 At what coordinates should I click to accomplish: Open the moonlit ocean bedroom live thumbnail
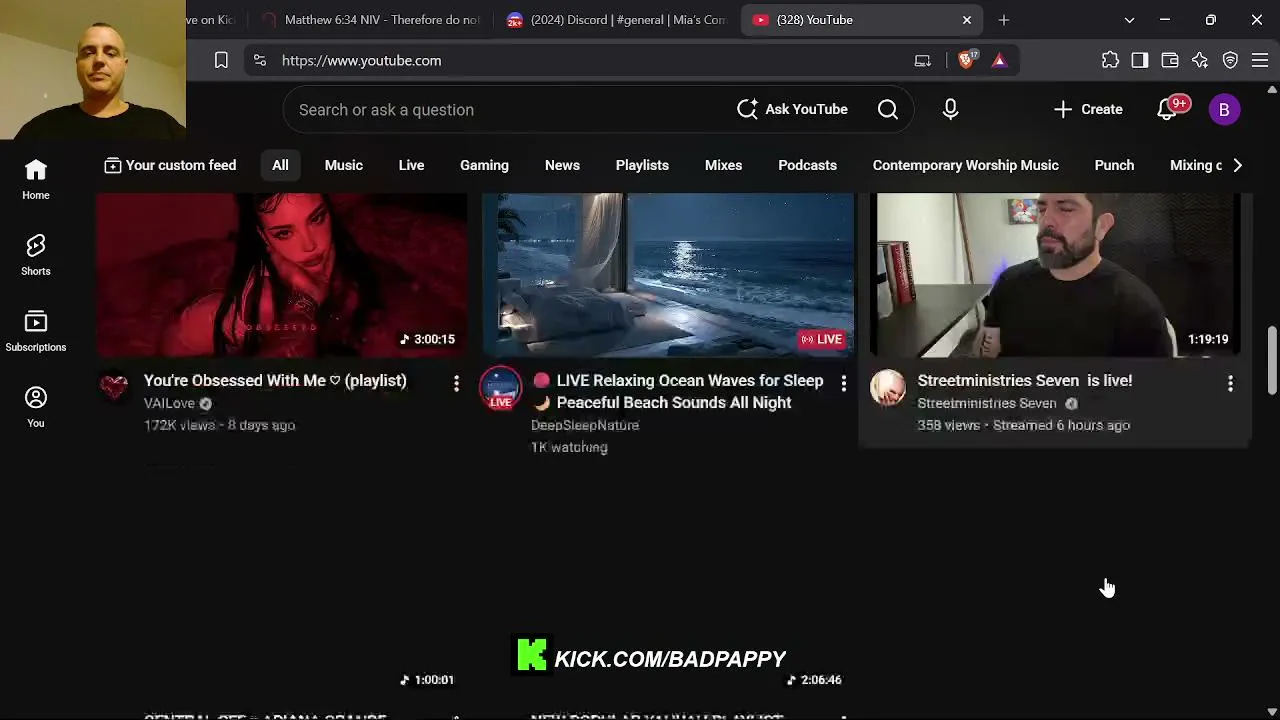669,275
